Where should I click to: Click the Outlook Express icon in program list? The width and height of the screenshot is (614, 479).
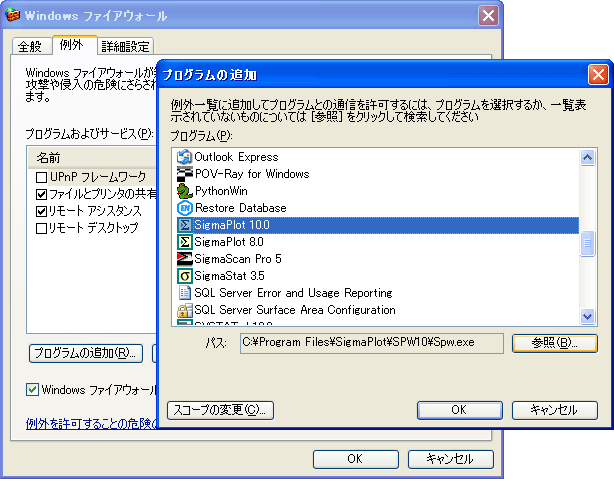click(x=184, y=157)
